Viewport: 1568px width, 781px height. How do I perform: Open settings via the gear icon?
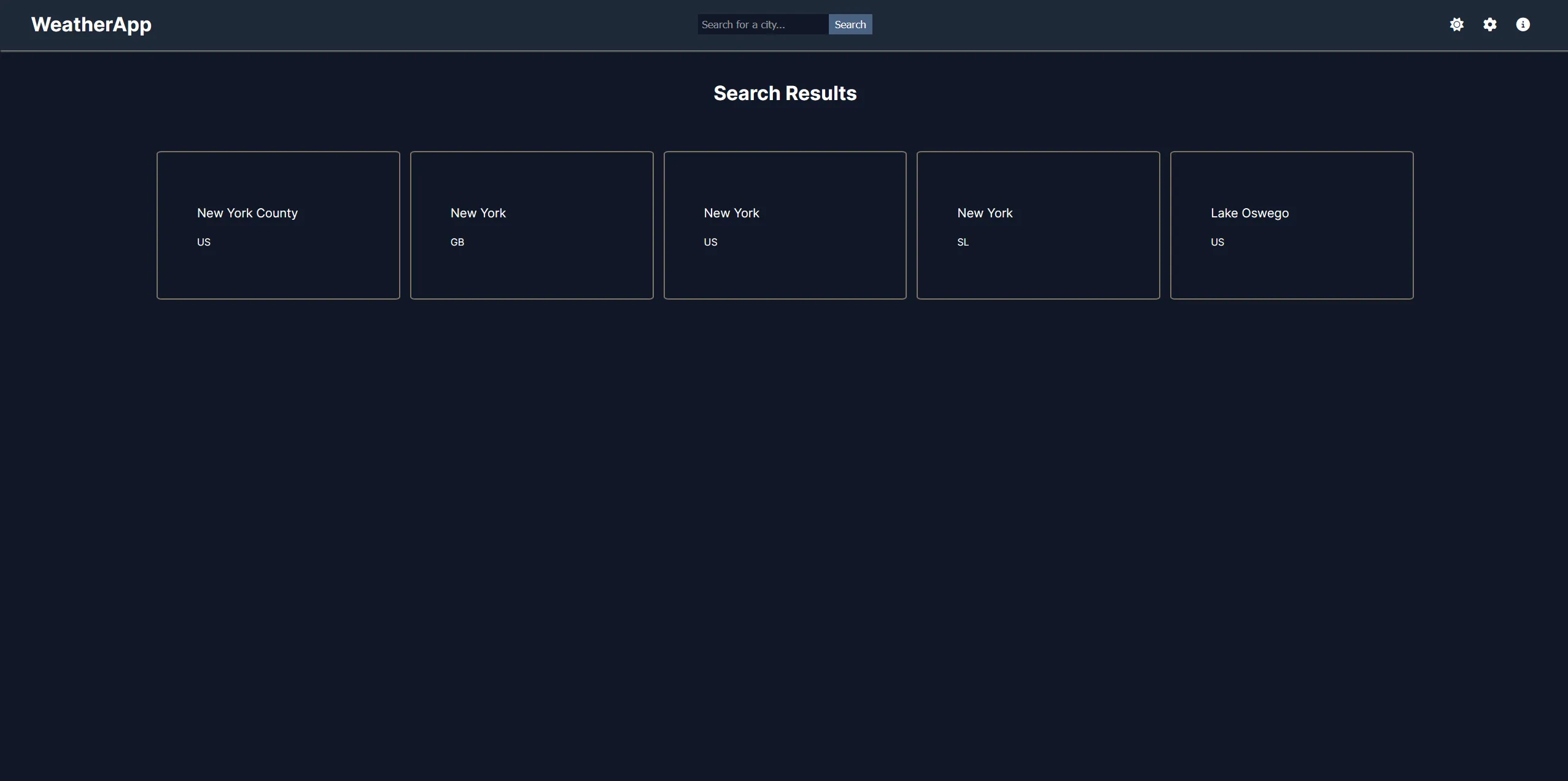coord(1489,25)
